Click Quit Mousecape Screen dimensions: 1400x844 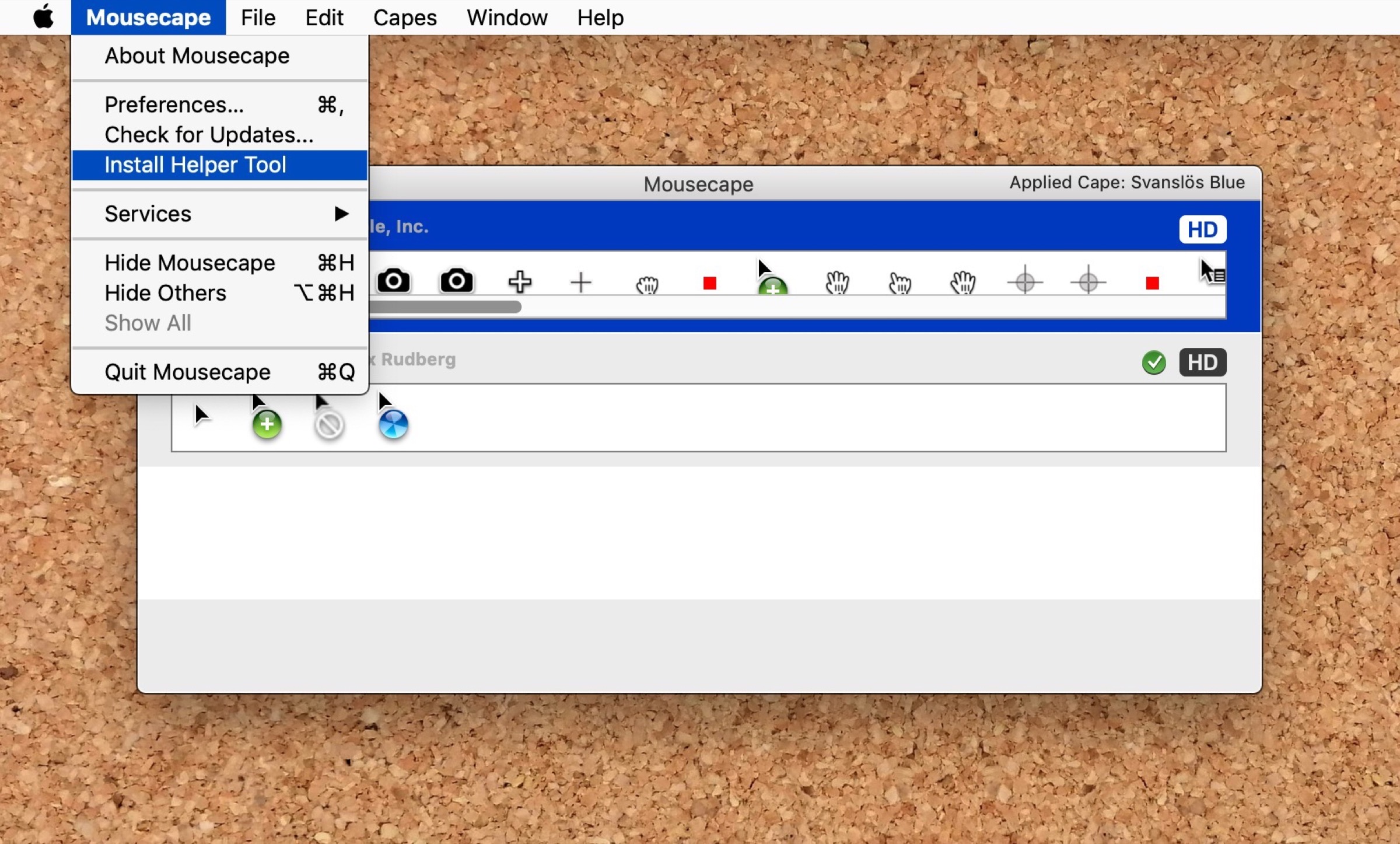click(187, 372)
